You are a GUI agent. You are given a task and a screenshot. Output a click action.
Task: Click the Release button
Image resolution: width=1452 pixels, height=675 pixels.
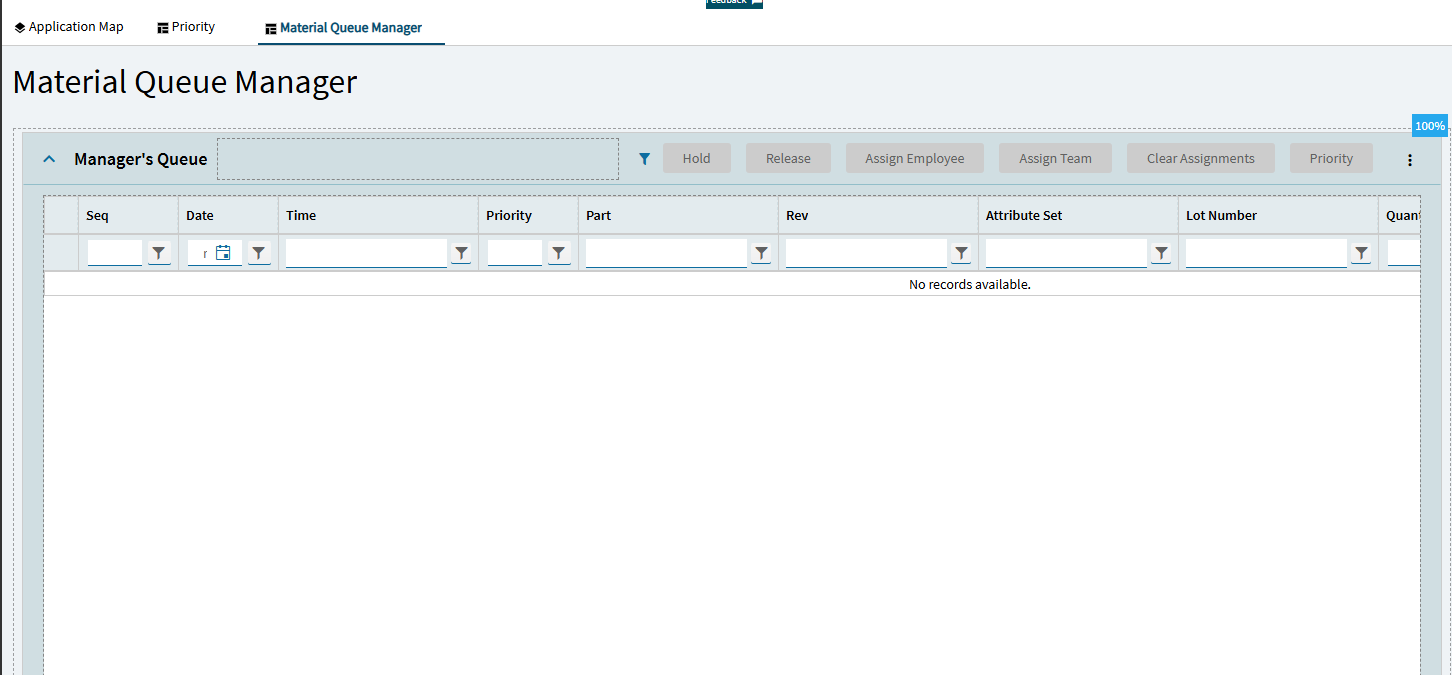(788, 158)
